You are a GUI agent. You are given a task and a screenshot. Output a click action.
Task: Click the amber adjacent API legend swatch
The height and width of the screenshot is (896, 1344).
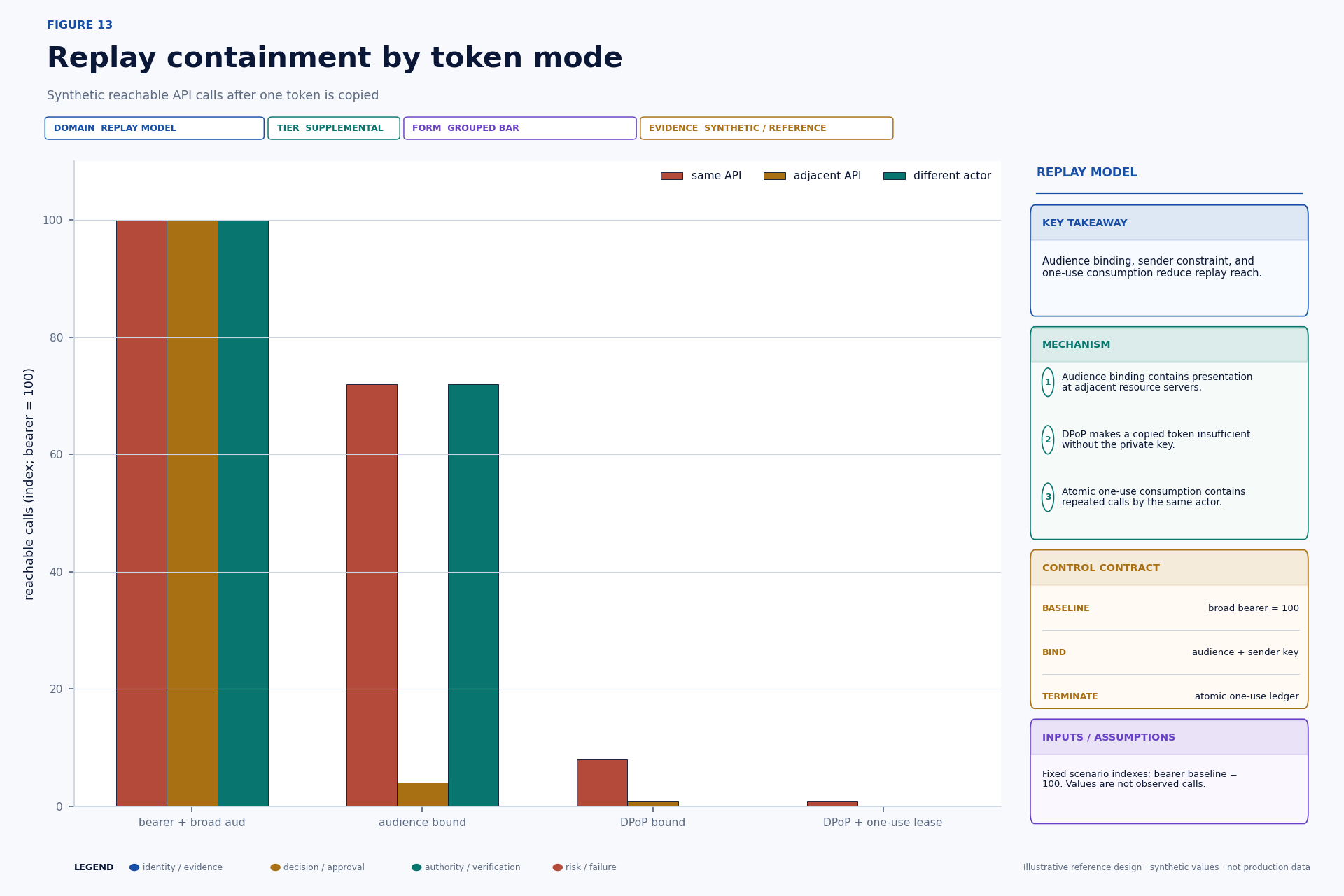point(774,176)
